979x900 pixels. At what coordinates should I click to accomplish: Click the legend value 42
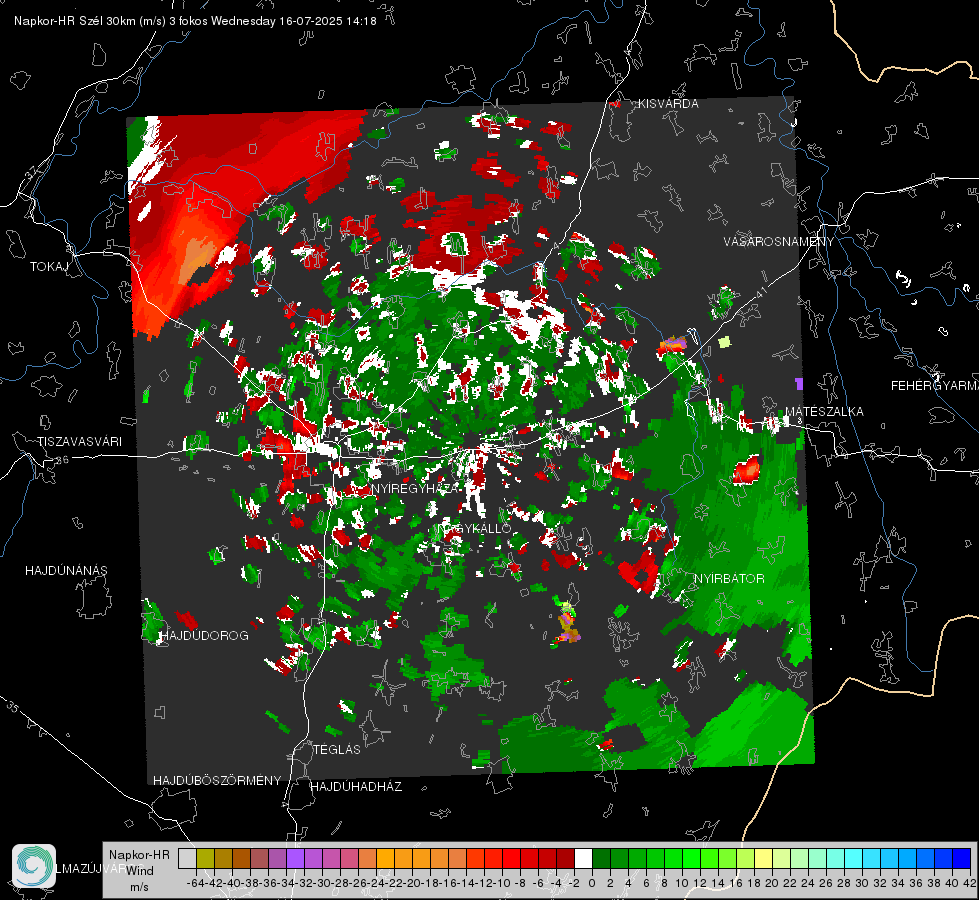tap(970, 883)
